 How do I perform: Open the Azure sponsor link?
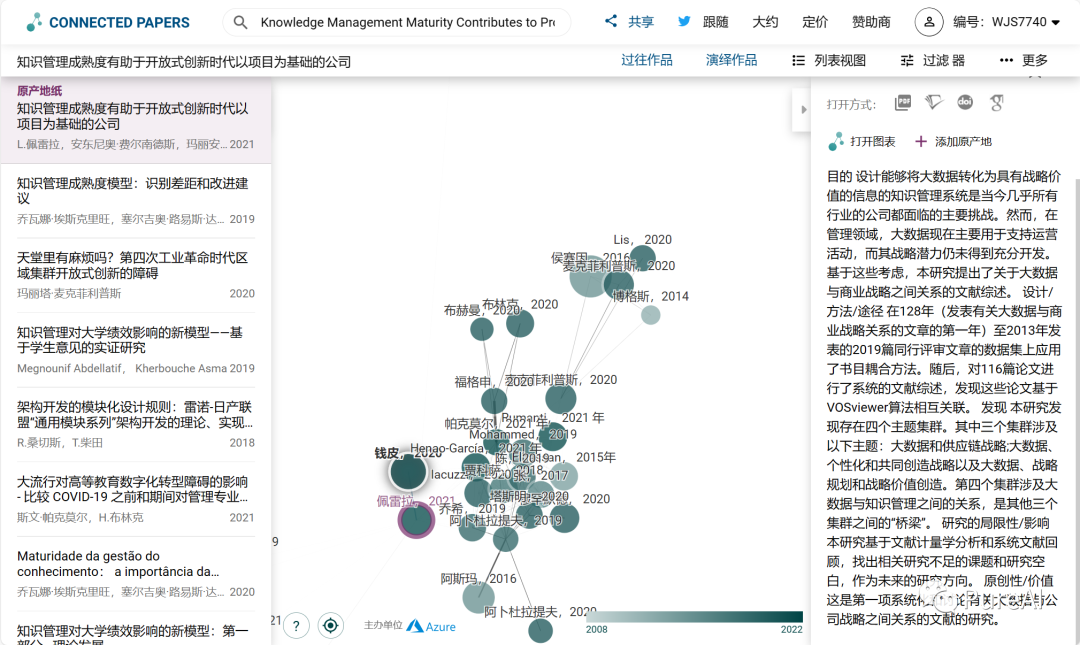coord(432,625)
